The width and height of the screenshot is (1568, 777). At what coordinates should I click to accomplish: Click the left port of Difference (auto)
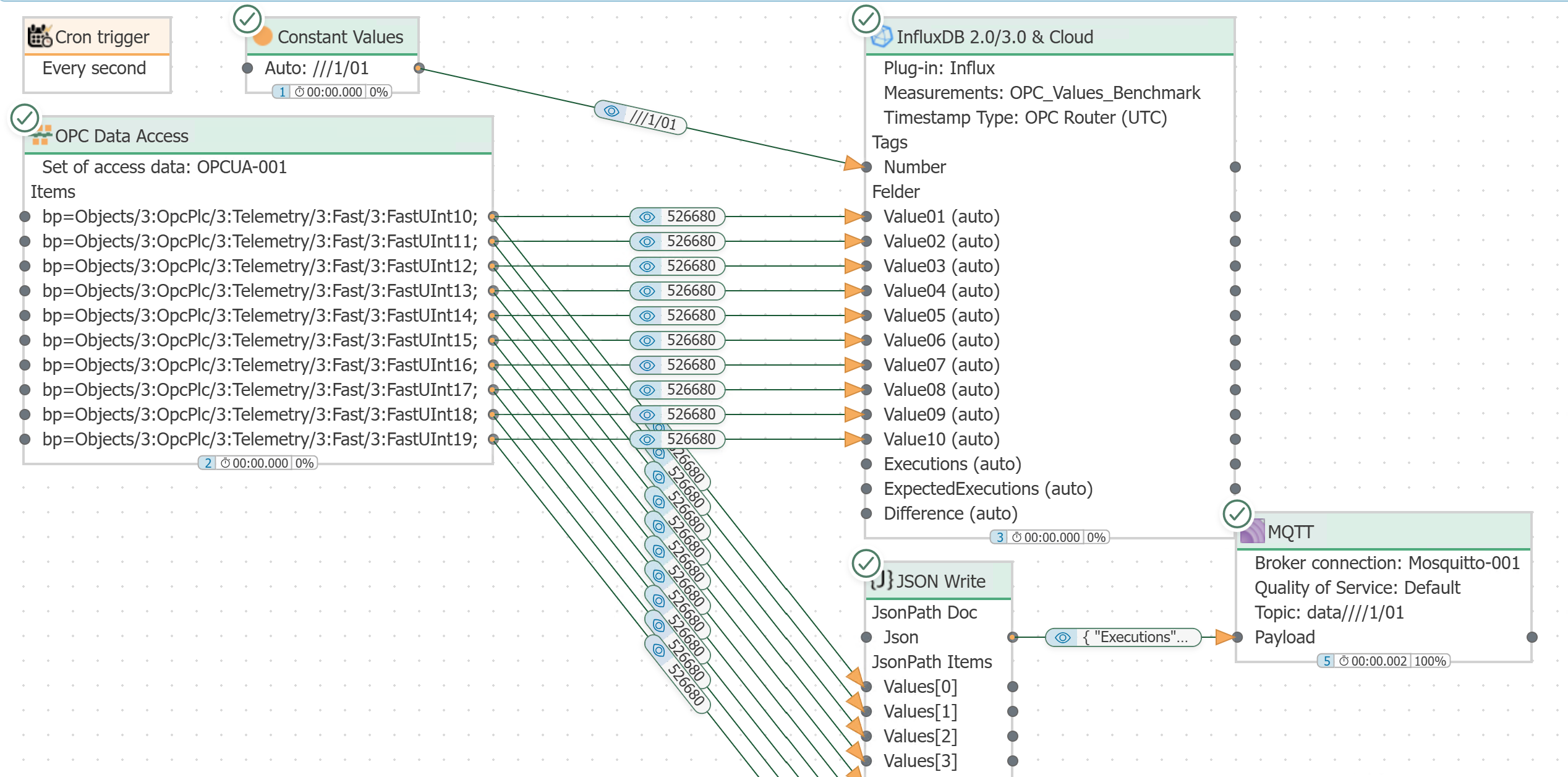click(867, 513)
